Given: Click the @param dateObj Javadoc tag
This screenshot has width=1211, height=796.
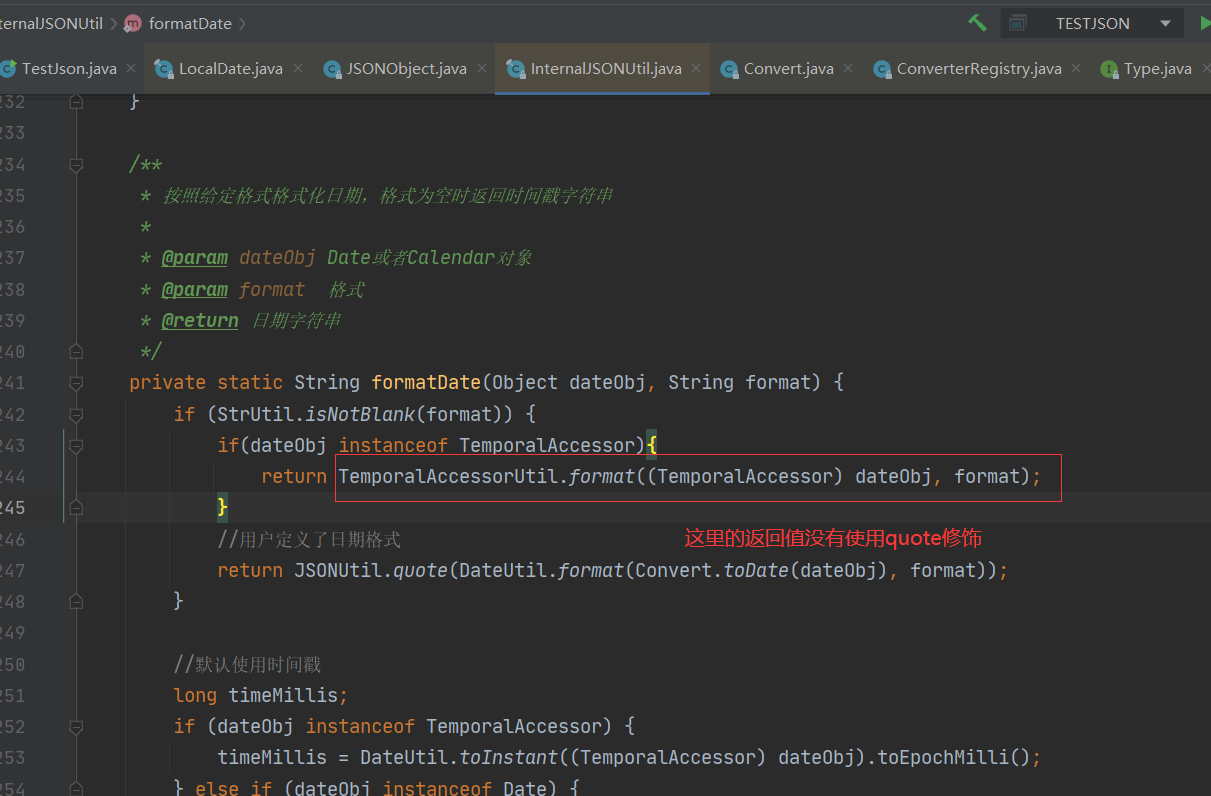Looking at the screenshot, I should tap(195, 258).
